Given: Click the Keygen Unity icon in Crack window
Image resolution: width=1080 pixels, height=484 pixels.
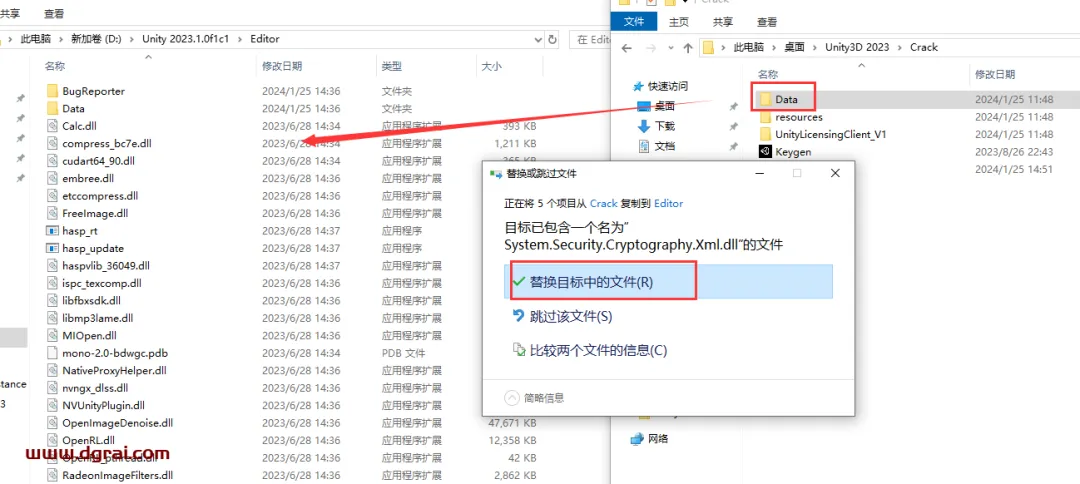Looking at the screenshot, I should [765, 151].
